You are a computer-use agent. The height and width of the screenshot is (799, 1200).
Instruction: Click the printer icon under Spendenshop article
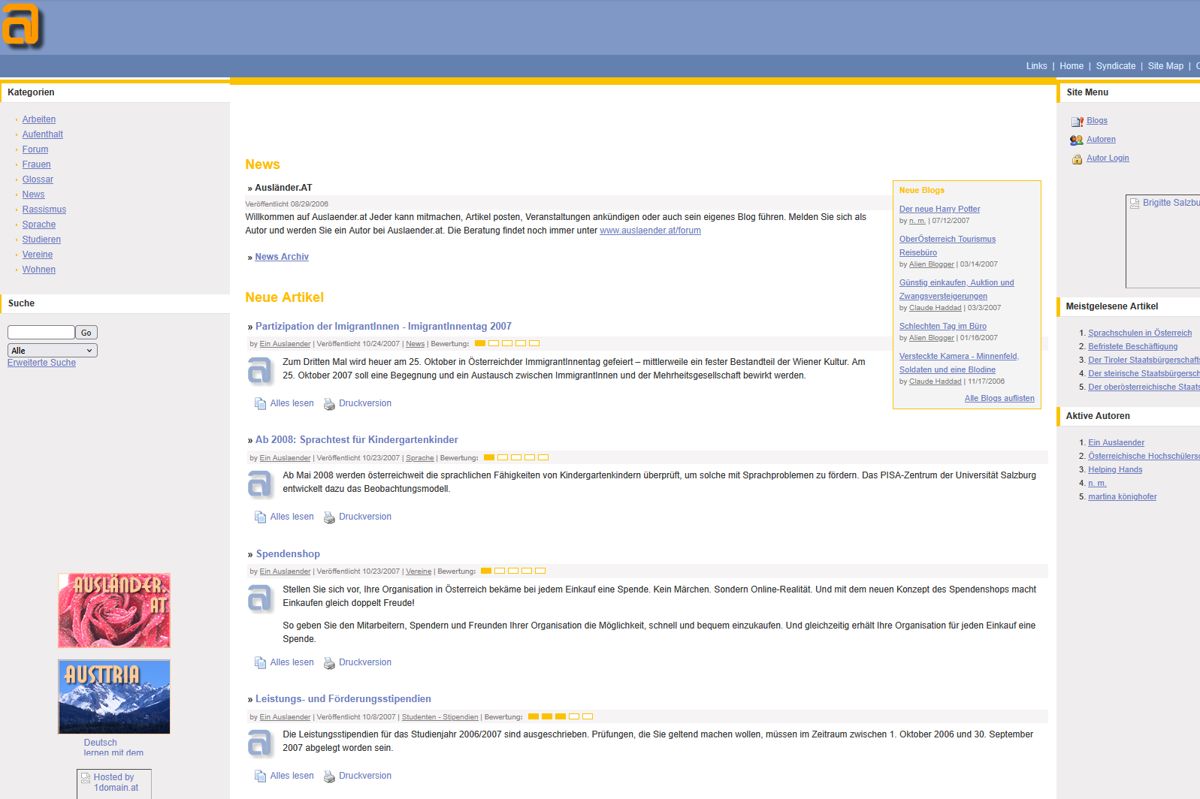(329, 663)
